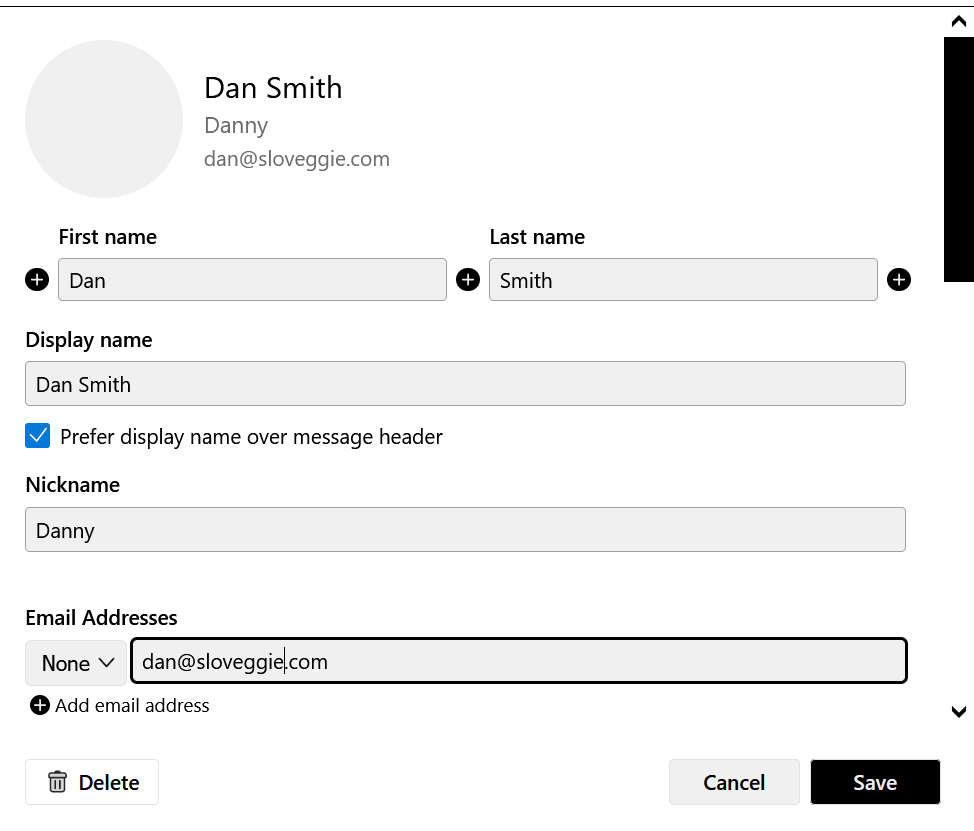
Task: Click the blank circular contact photo placeholder
Action: point(104,119)
